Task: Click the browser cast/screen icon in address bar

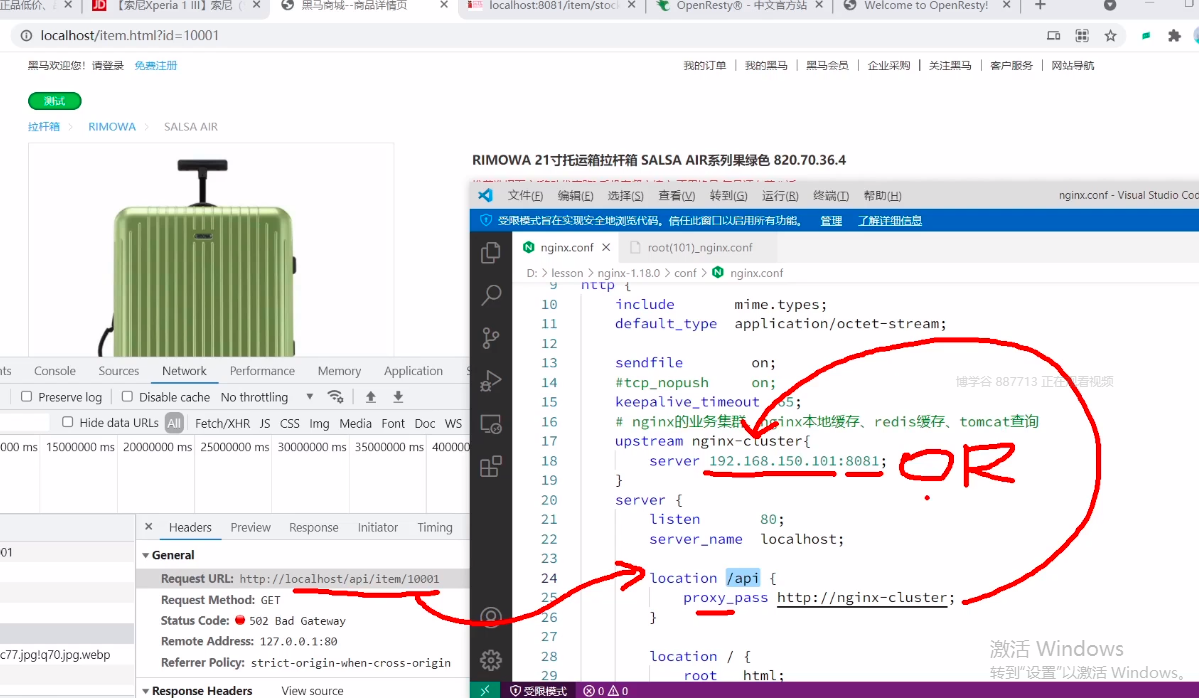Action: coord(1053,35)
